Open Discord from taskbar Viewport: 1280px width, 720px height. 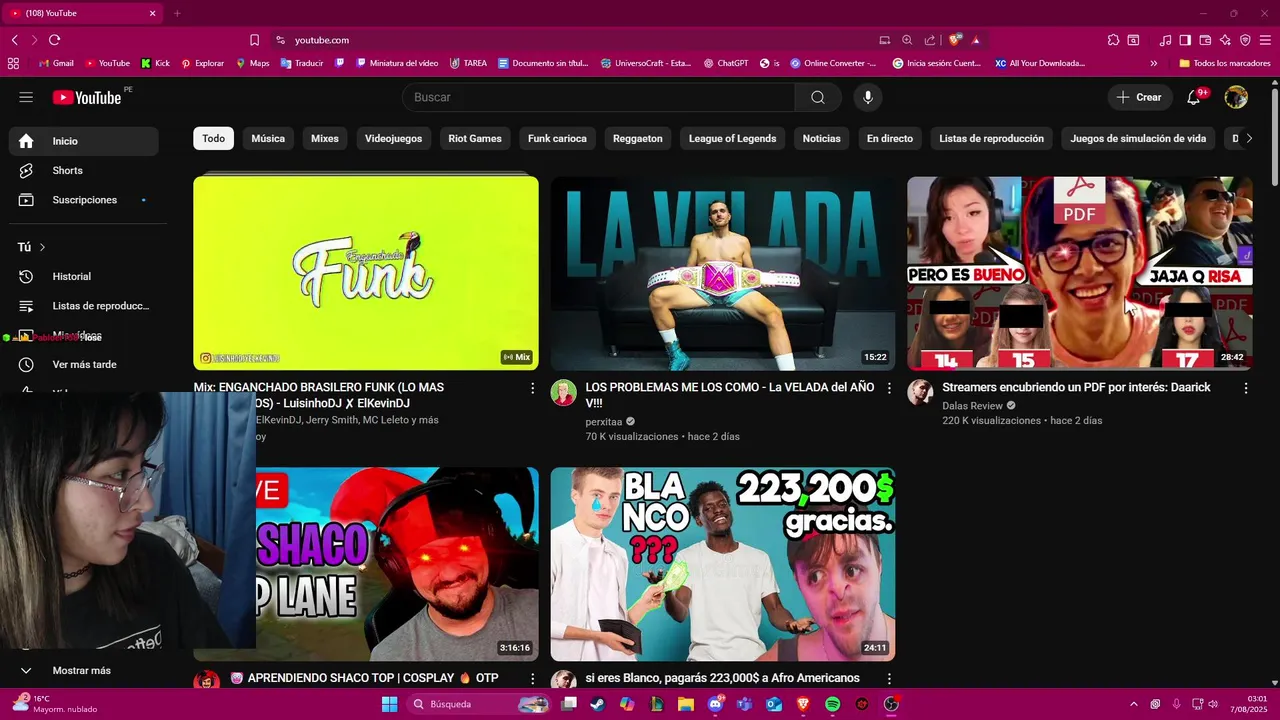coord(715,704)
